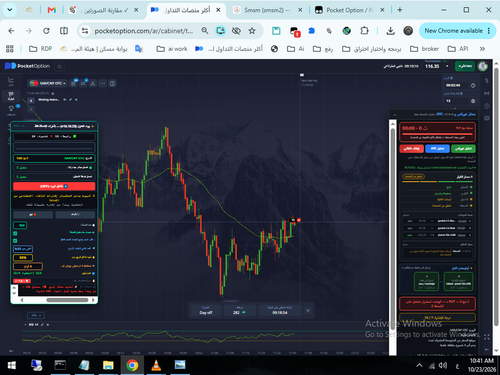Open the chart type icon next to asset selector
Screen dimensions: 500x375
(73, 83)
